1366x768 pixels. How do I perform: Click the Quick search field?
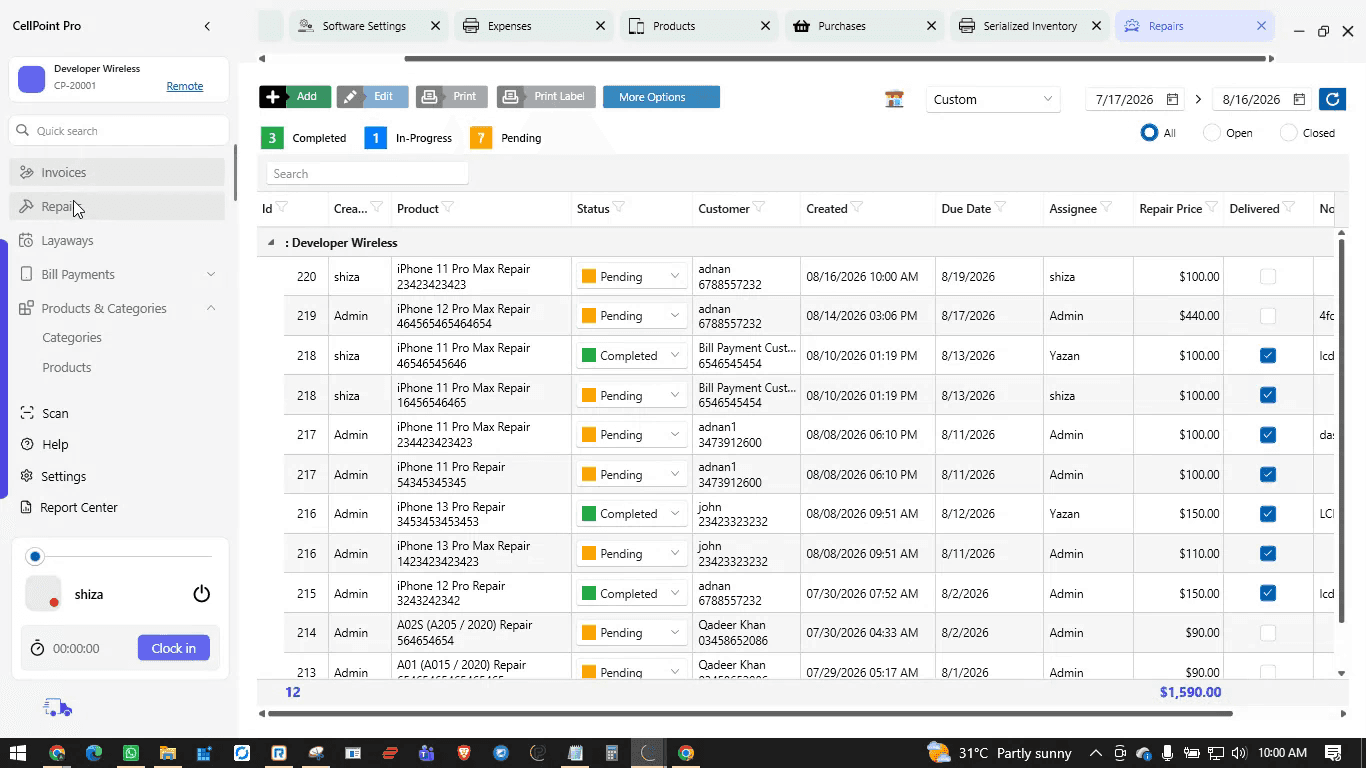(118, 131)
